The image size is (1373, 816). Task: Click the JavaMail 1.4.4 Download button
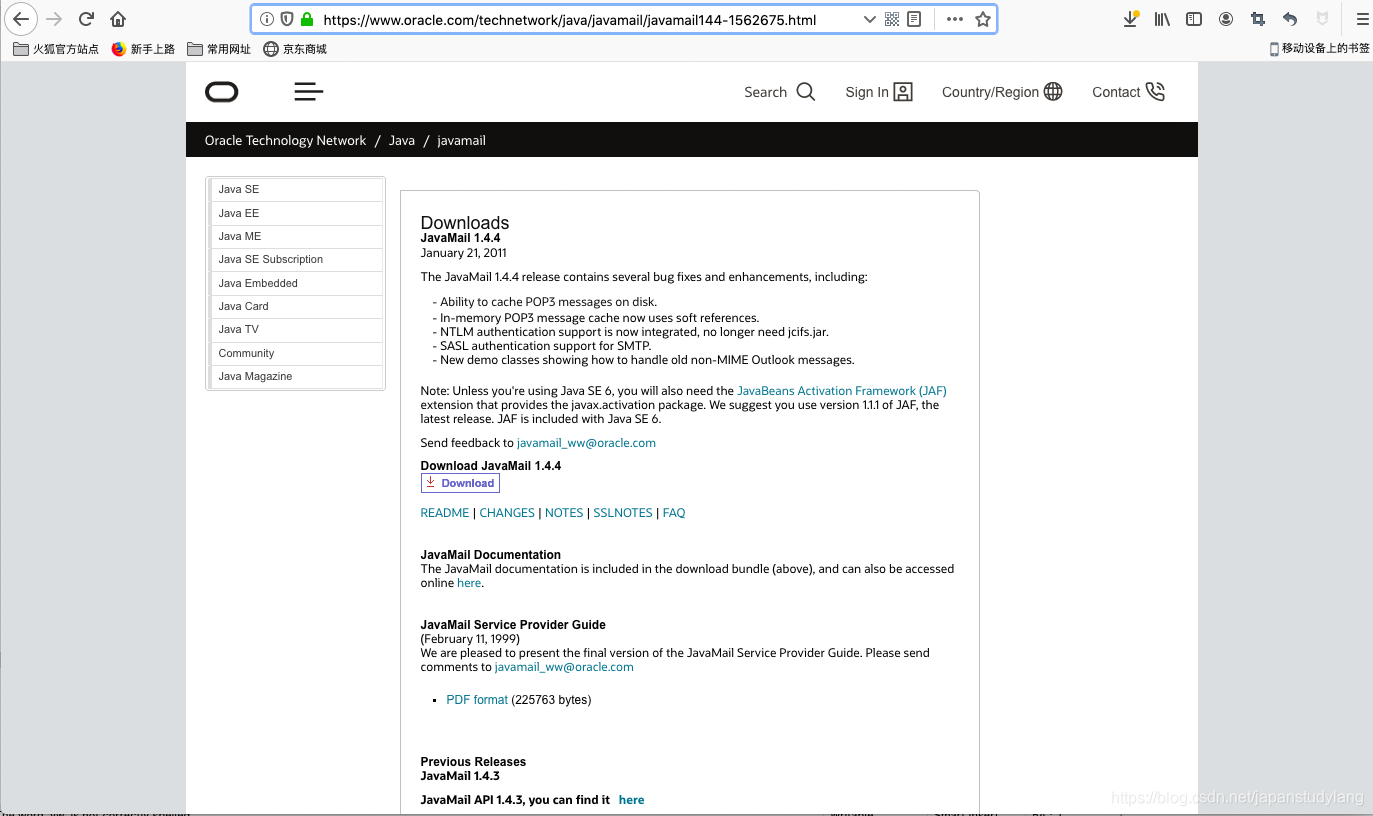(x=460, y=483)
